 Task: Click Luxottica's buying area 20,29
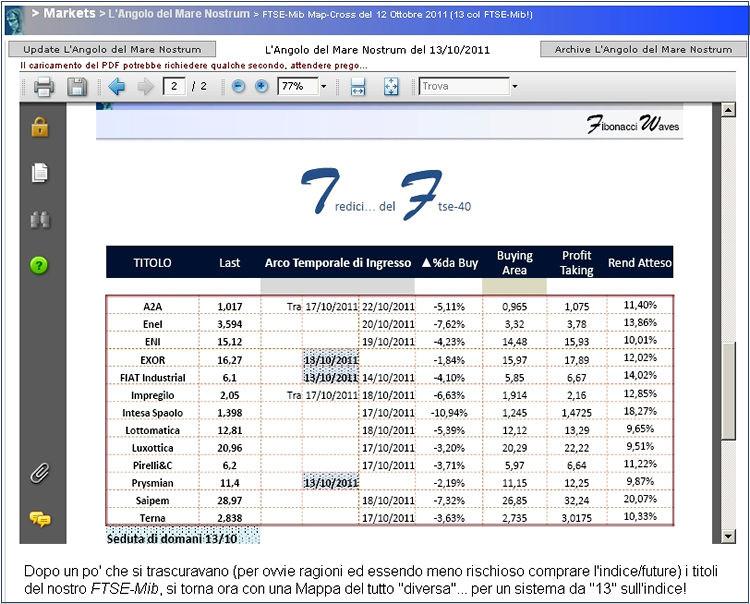point(514,448)
